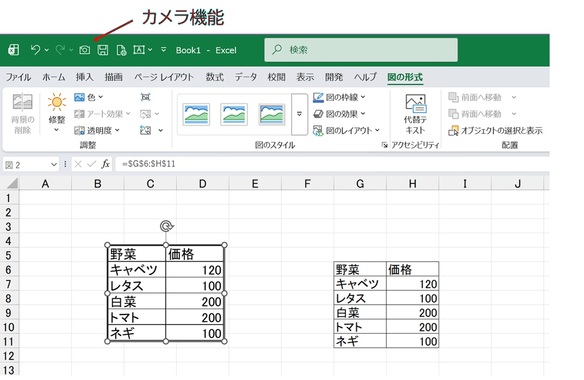
Task: Select column G header
Action: pyautogui.click(x=360, y=183)
